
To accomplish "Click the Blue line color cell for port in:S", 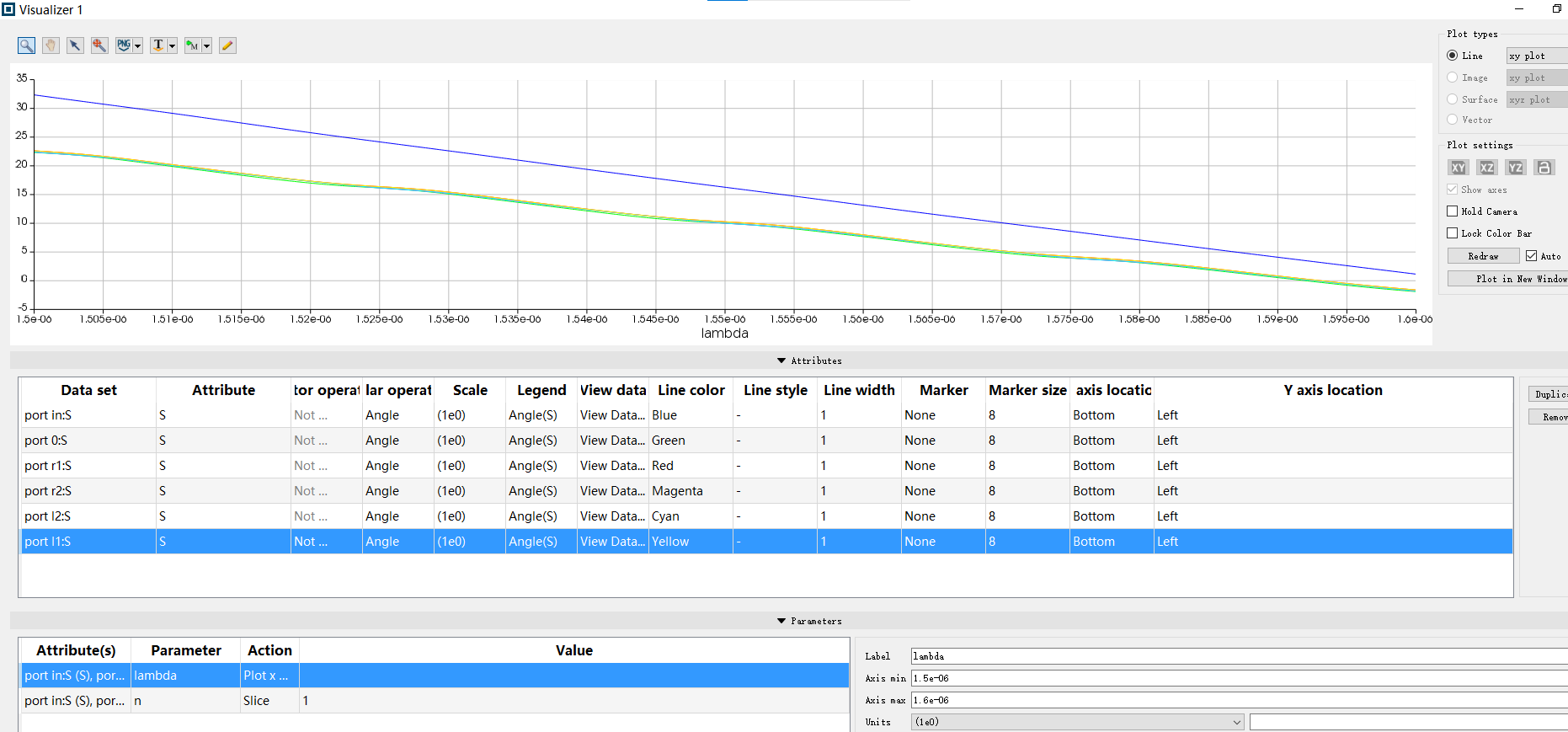I will coord(691,415).
